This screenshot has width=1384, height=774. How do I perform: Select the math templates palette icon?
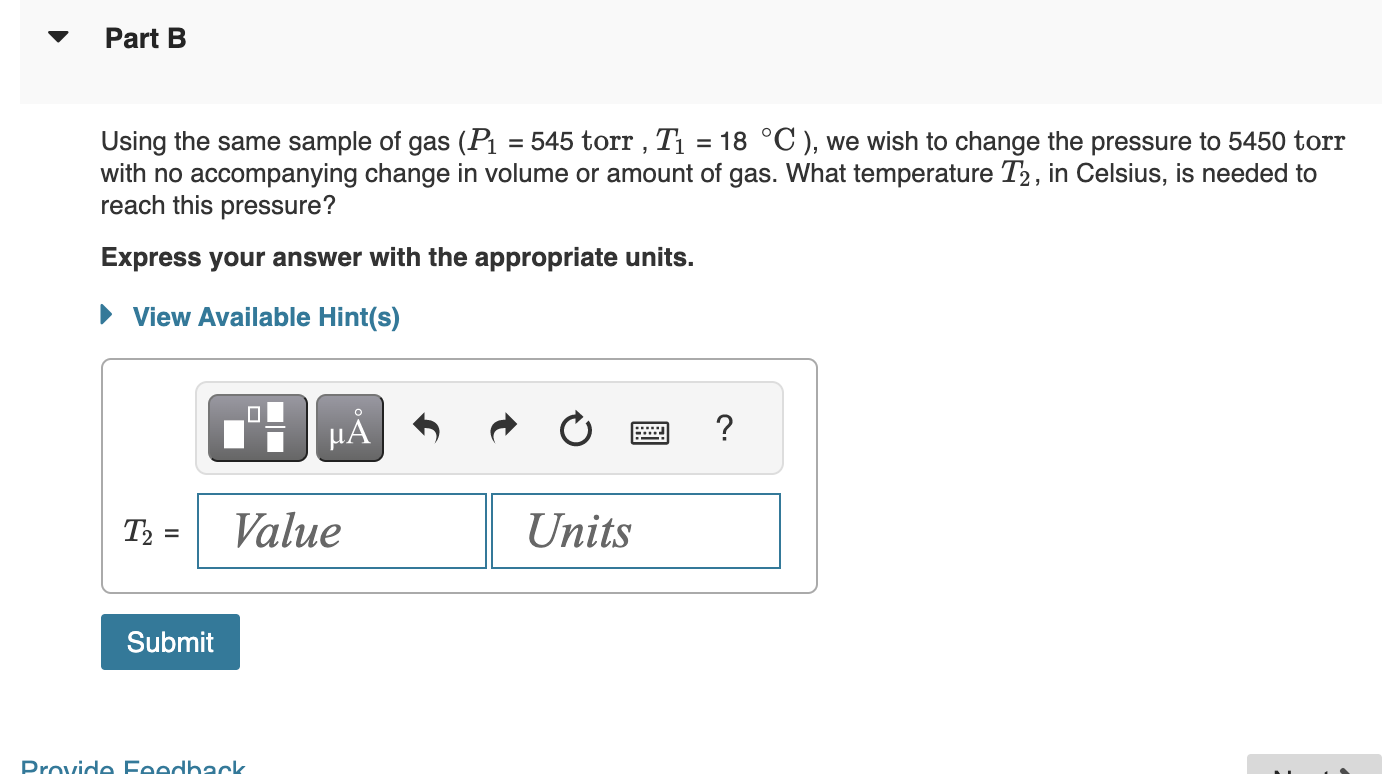point(257,427)
